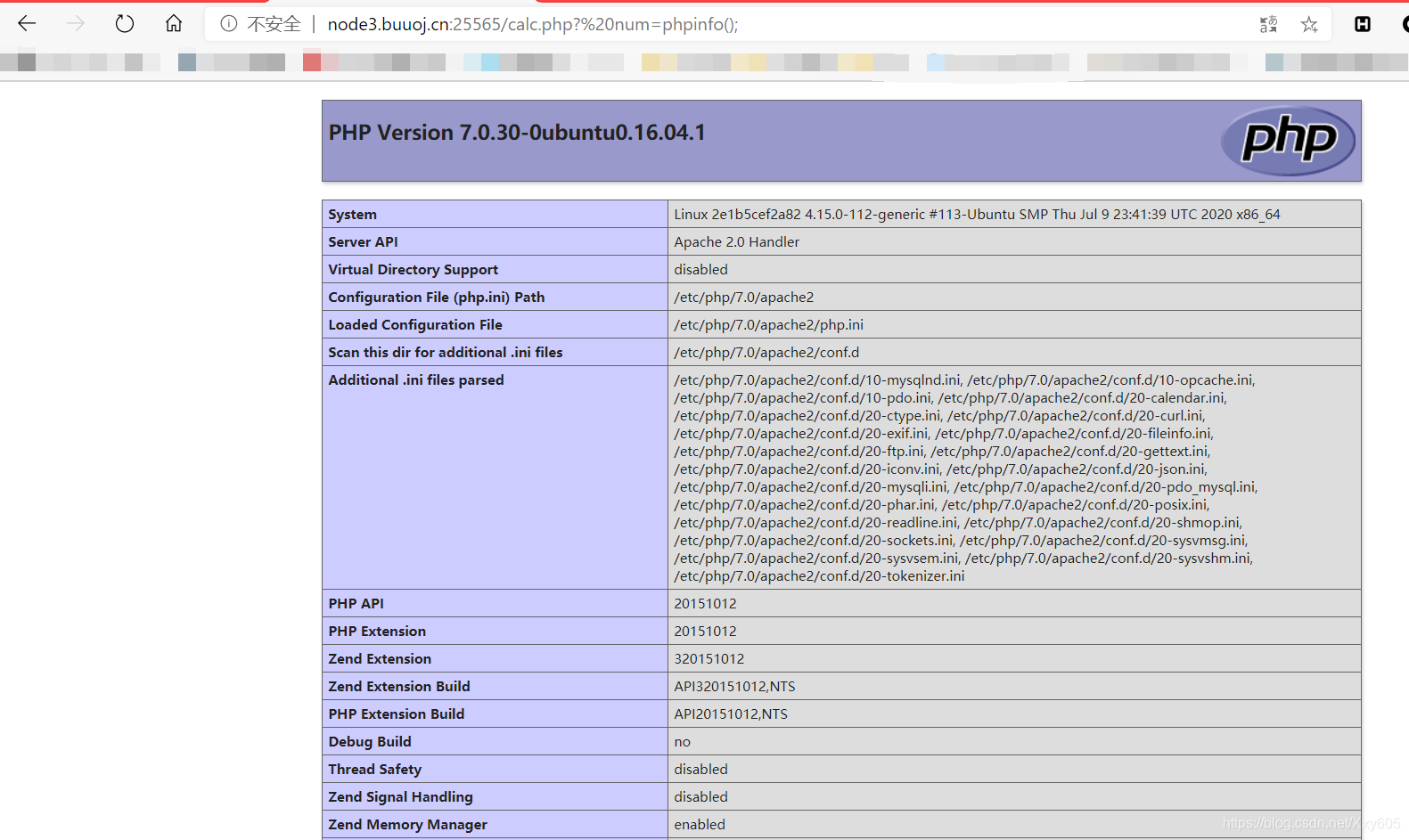Select the PHP Version 7.0.30 heading
Screen dimensions: 1409x840
tap(517, 133)
